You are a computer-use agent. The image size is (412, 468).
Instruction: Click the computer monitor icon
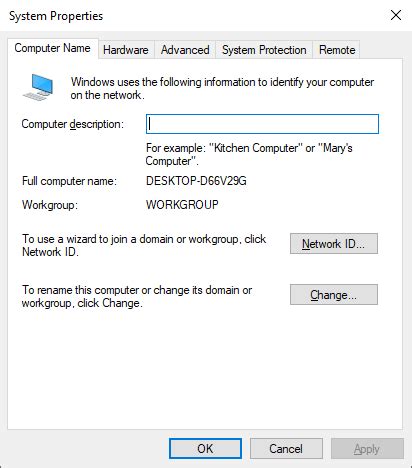(38, 87)
